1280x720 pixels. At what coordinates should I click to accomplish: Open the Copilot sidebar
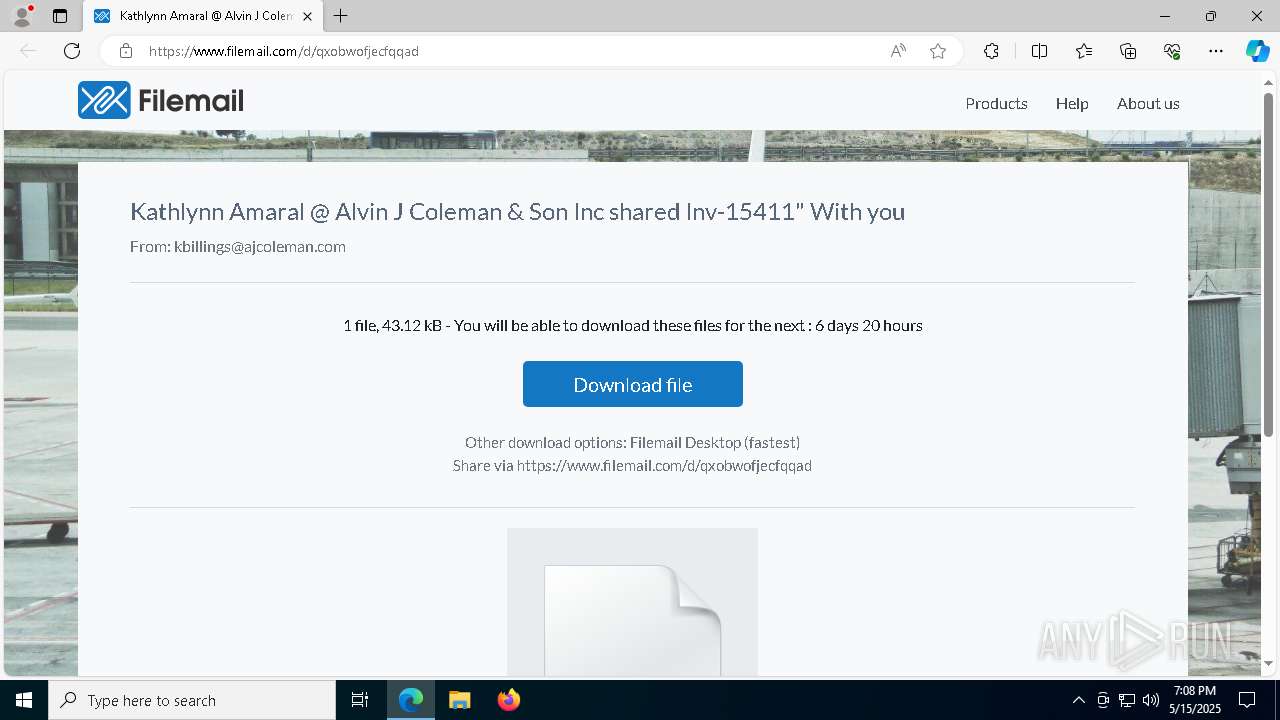(1257, 51)
